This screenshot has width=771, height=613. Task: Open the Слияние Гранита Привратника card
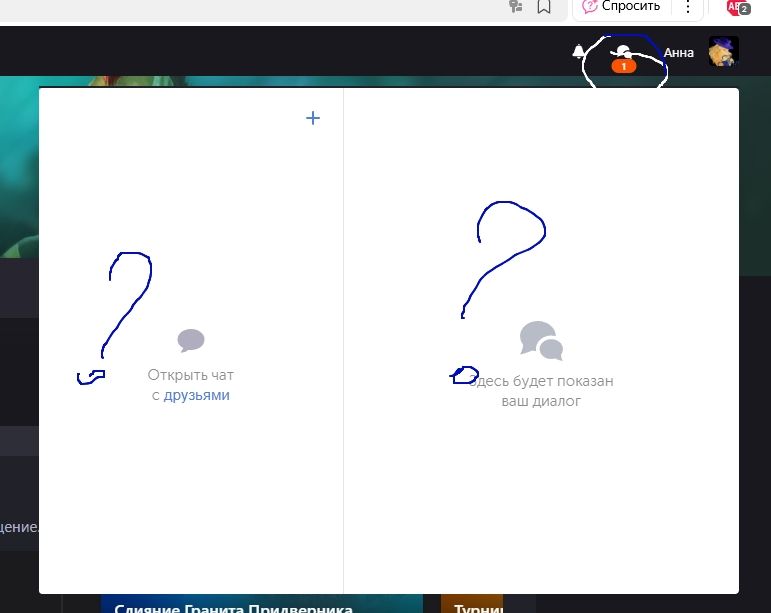pos(233,606)
